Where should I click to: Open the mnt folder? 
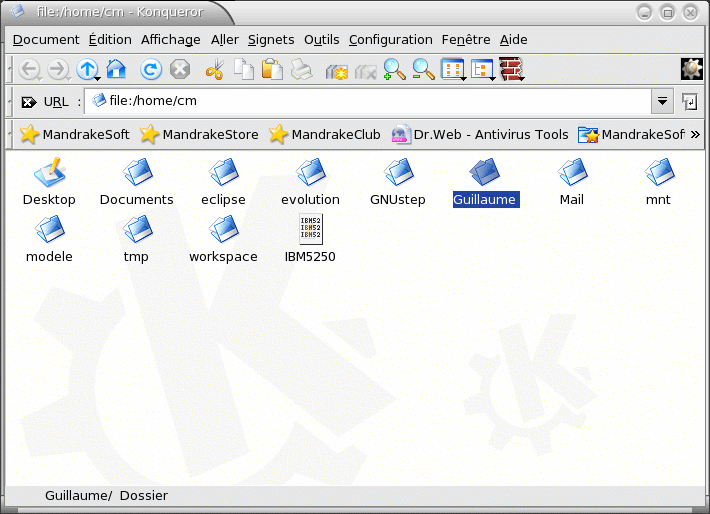click(x=658, y=182)
